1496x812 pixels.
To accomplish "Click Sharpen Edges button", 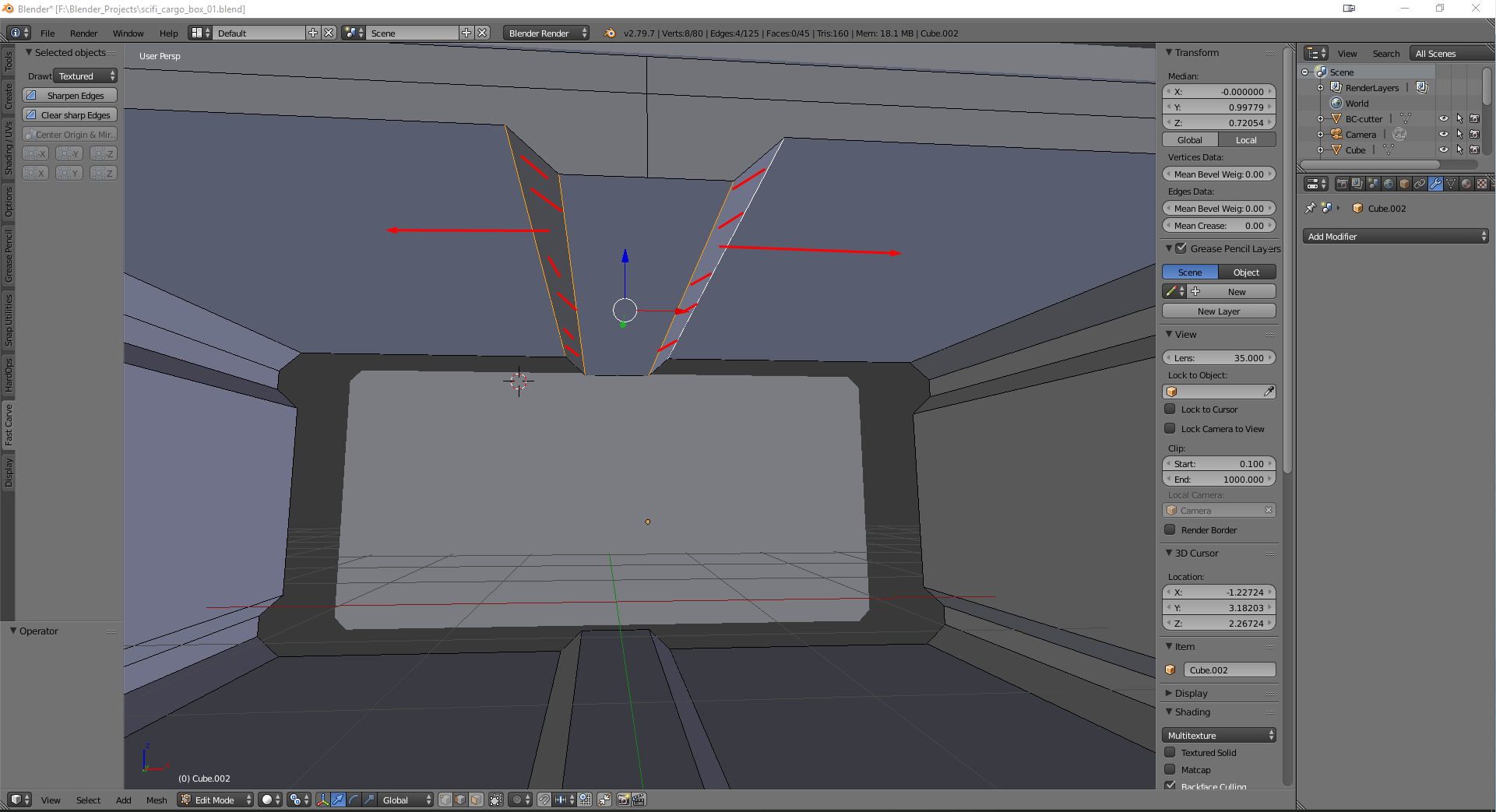I will (x=69, y=95).
